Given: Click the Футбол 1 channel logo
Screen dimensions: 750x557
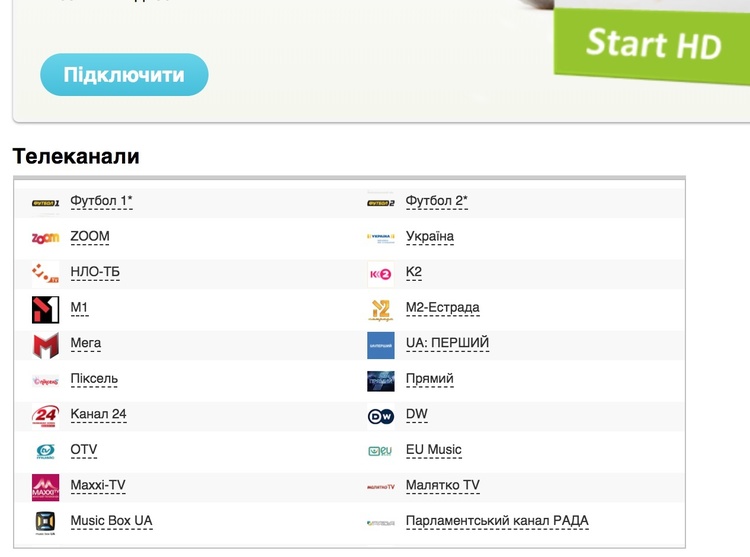Looking at the screenshot, I should click(45, 203).
